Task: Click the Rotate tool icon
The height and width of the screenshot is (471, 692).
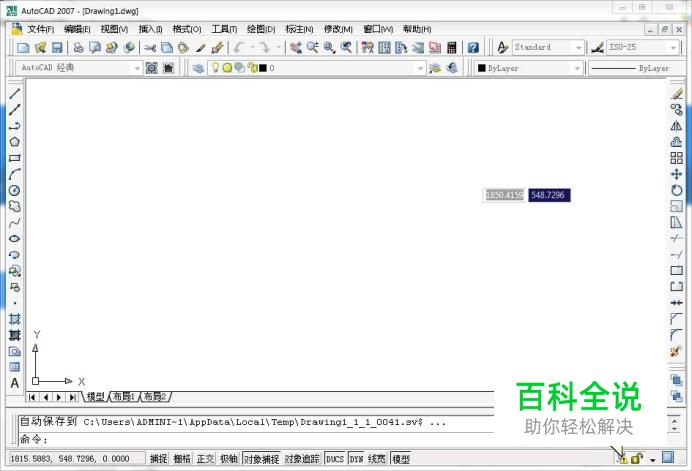Action: [x=677, y=190]
